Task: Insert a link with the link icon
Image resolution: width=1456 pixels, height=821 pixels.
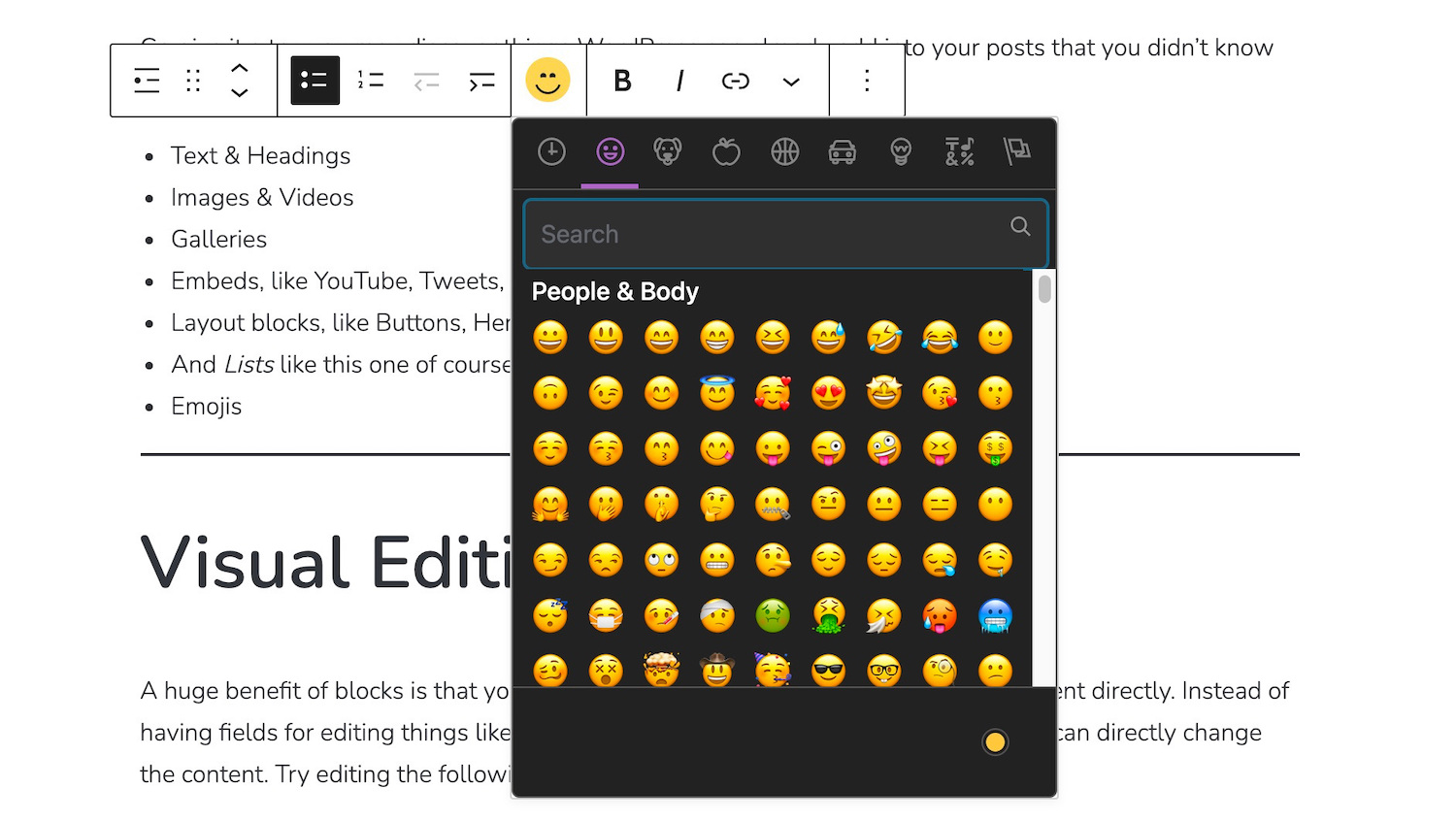Action: [x=736, y=81]
